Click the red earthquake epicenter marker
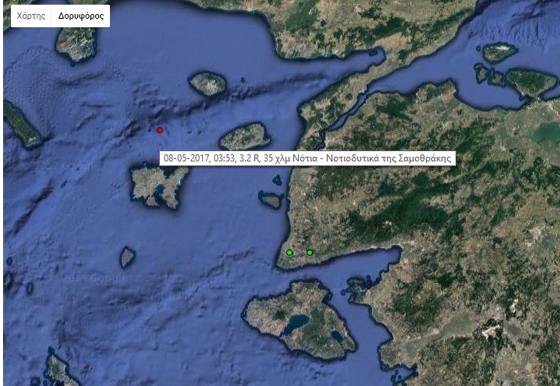Screen dimensions: 560x386 [160, 130]
